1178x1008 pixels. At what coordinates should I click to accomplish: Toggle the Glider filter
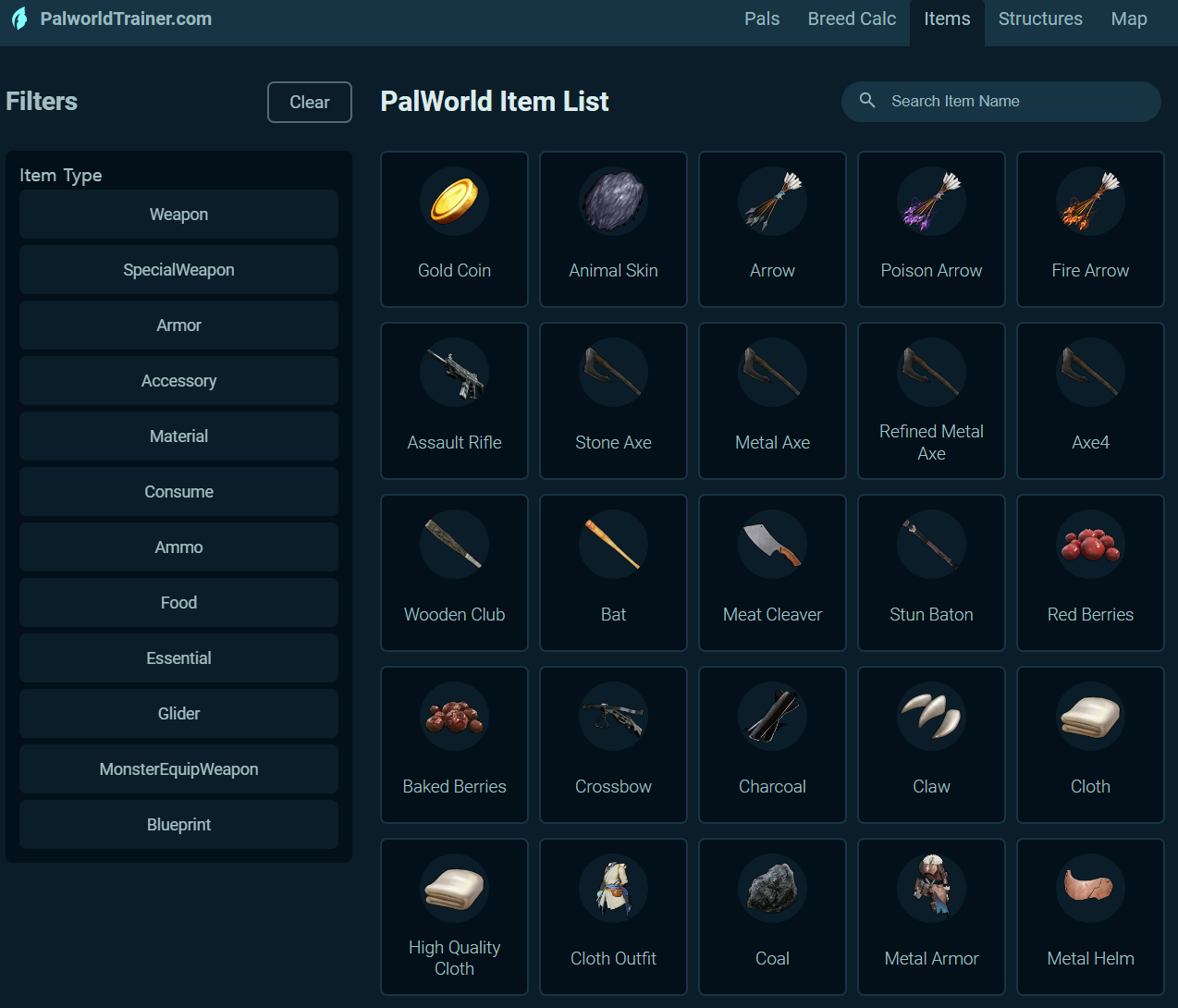pyautogui.click(x=178, y=714)
